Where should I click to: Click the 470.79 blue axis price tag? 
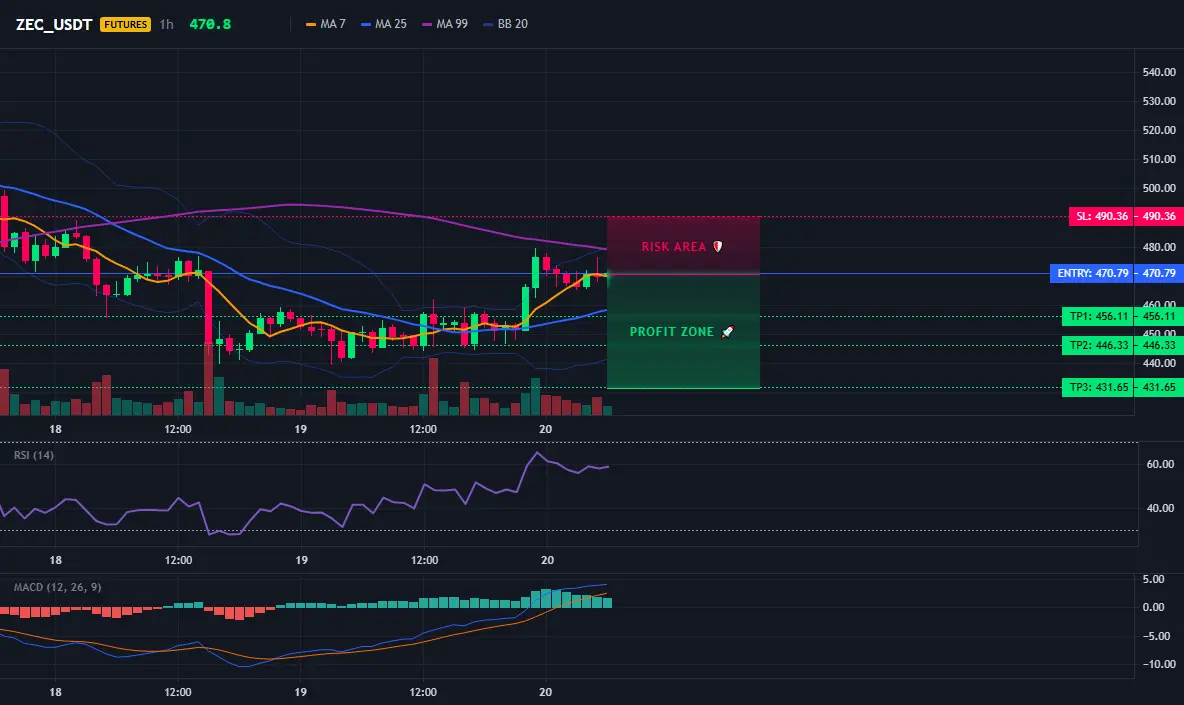point(1159,273)
